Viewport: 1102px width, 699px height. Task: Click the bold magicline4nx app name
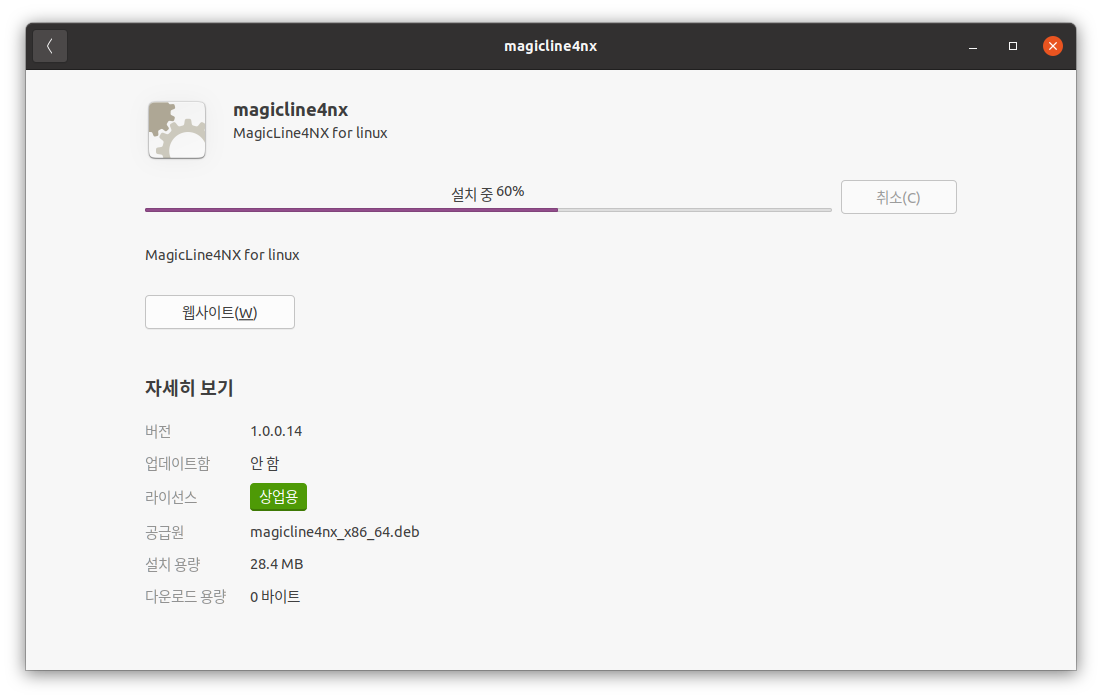pyautogui.click(x=290, y=110)
